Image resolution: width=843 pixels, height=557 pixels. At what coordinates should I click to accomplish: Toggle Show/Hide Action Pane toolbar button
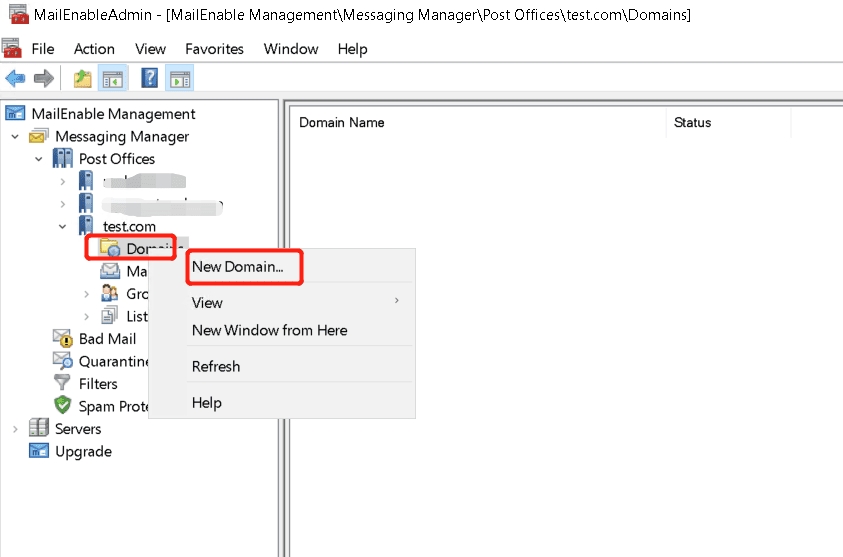point(180,78)
